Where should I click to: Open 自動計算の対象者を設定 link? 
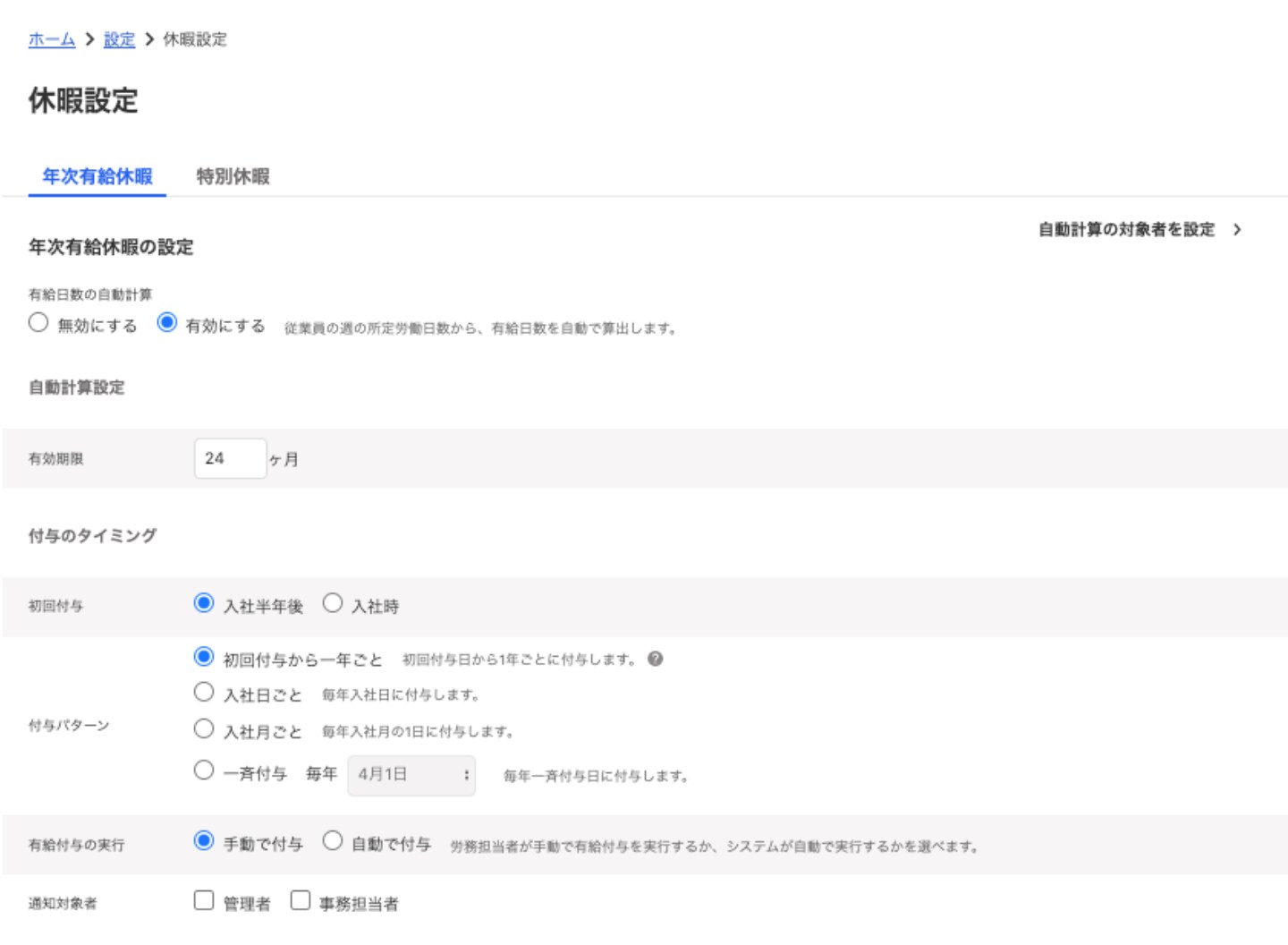pyautogui.click(x=1126, y=230)
